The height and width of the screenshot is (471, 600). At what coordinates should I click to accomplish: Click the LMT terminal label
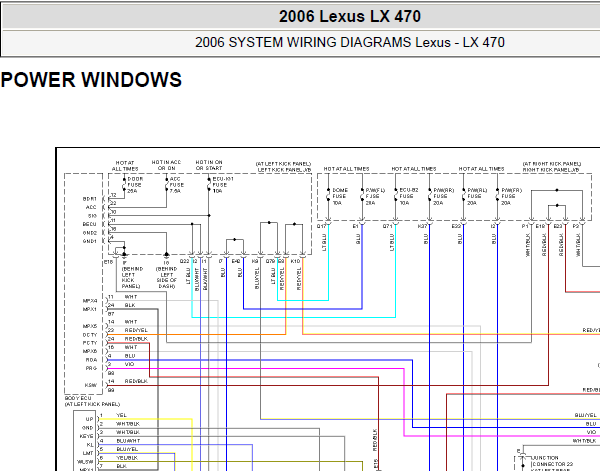[x=88, y=453]
